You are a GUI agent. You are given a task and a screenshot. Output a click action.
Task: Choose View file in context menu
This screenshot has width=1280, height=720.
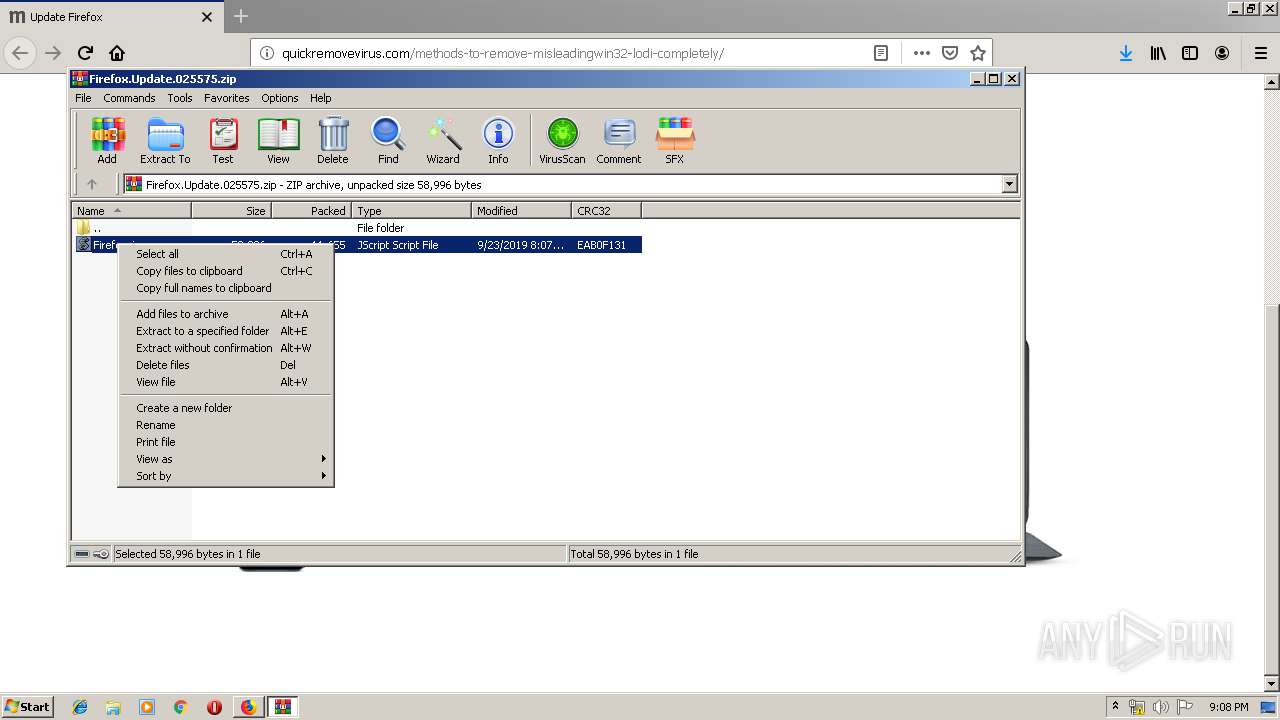(x=226, y=382)
